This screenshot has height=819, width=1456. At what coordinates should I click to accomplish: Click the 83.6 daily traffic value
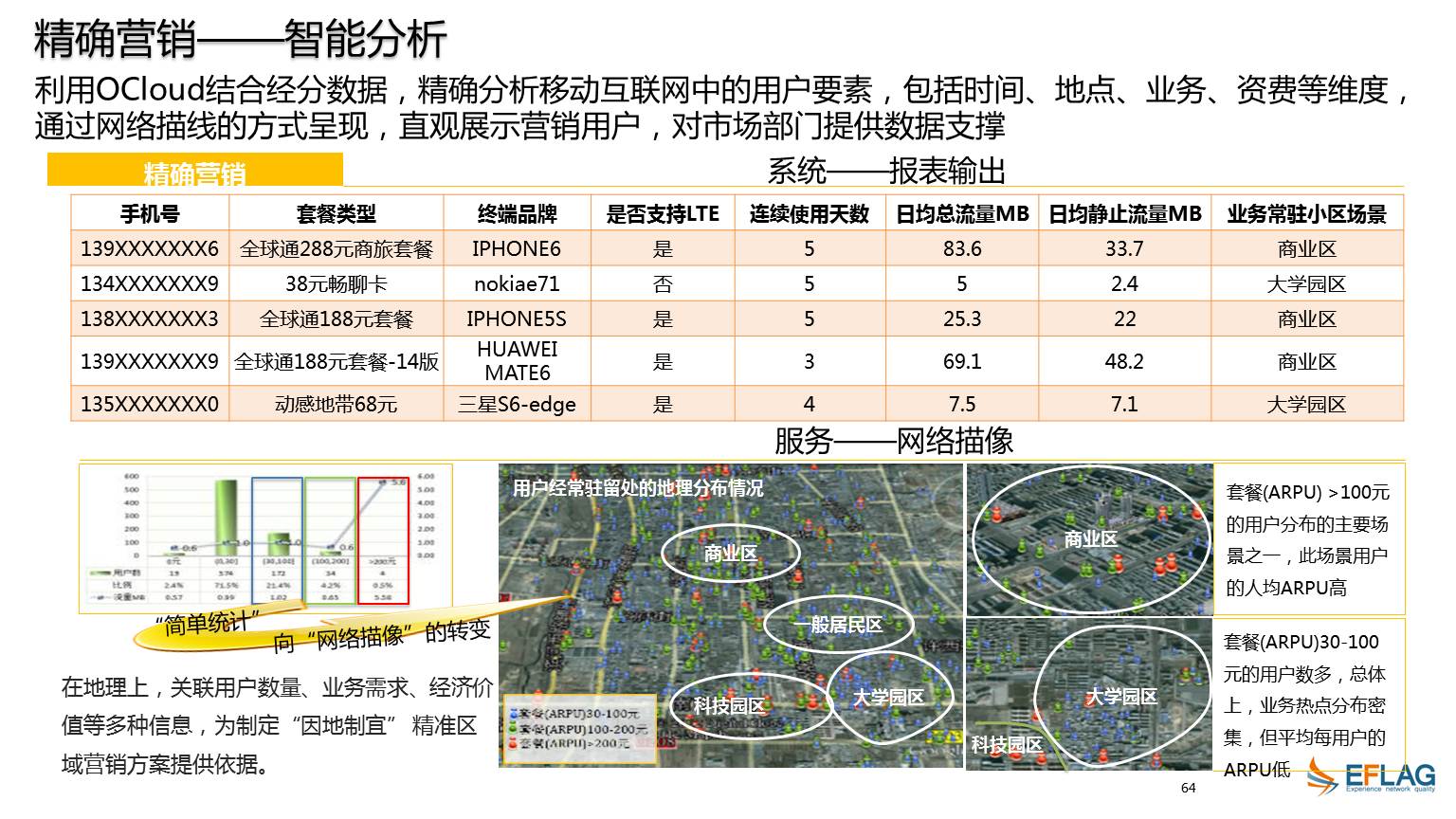(x=962, y=248)
